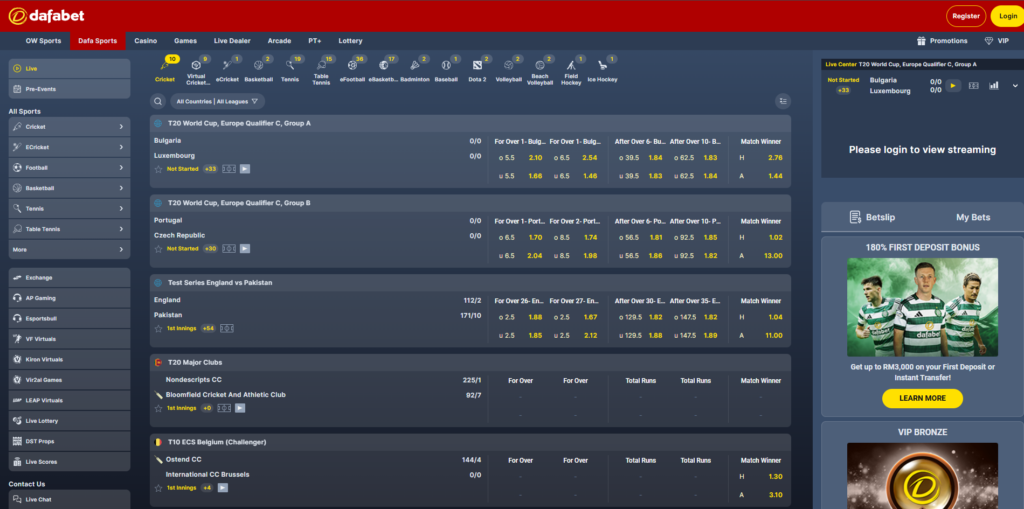The width and height of the screenshot is (1024, 509).
Task: Star the Ostend CC match
Action: click(x=158, y=487)
